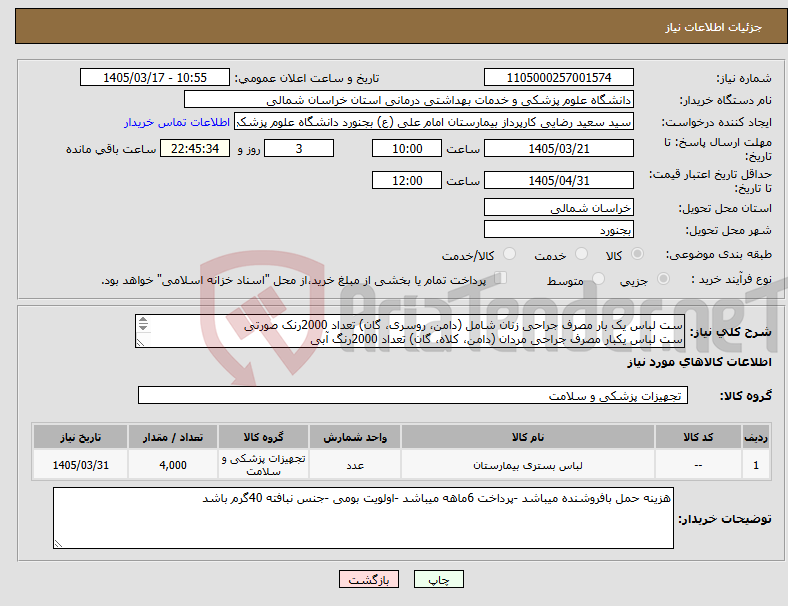Click the تاریخ نیاز column header
The height and width of the screenshot is (606, 788).
pyautogui.click(x=80, y=437)
